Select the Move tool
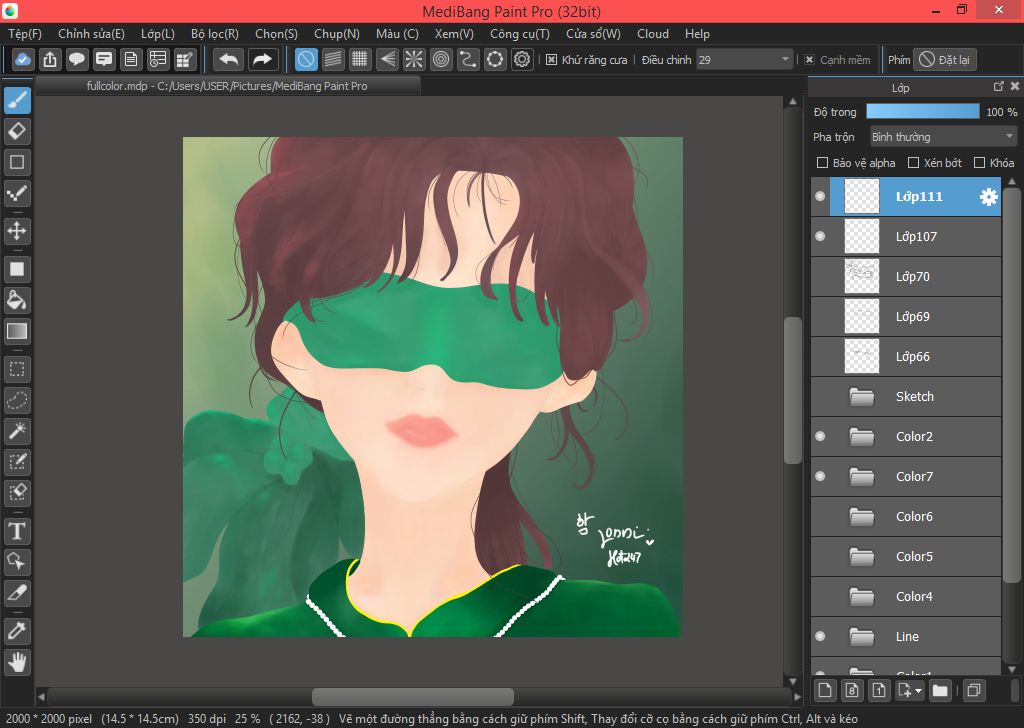The width and height of the screenshot is (1024, 728). tap(17, 230)
